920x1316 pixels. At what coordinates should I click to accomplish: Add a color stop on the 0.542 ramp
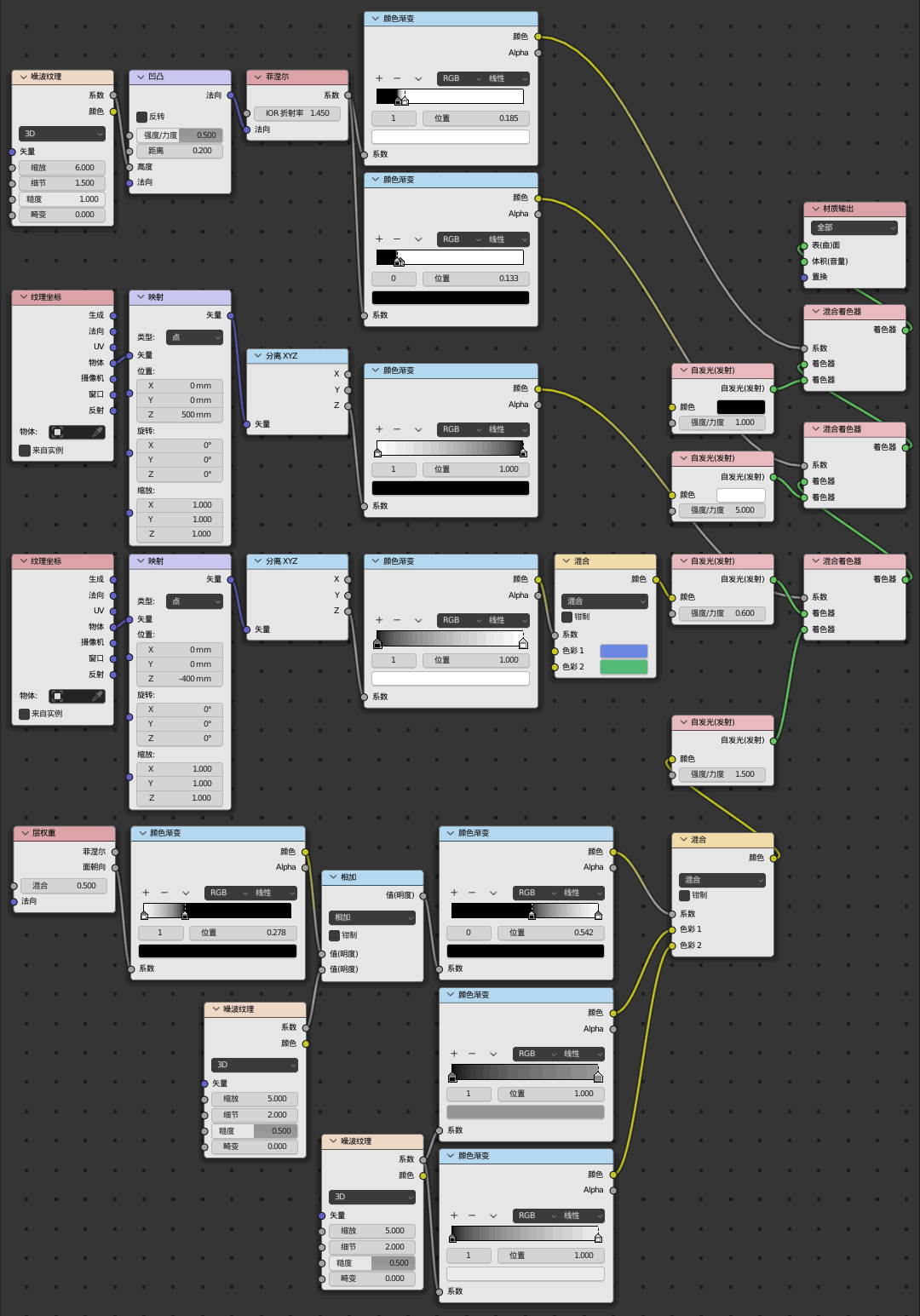(454, 893)
